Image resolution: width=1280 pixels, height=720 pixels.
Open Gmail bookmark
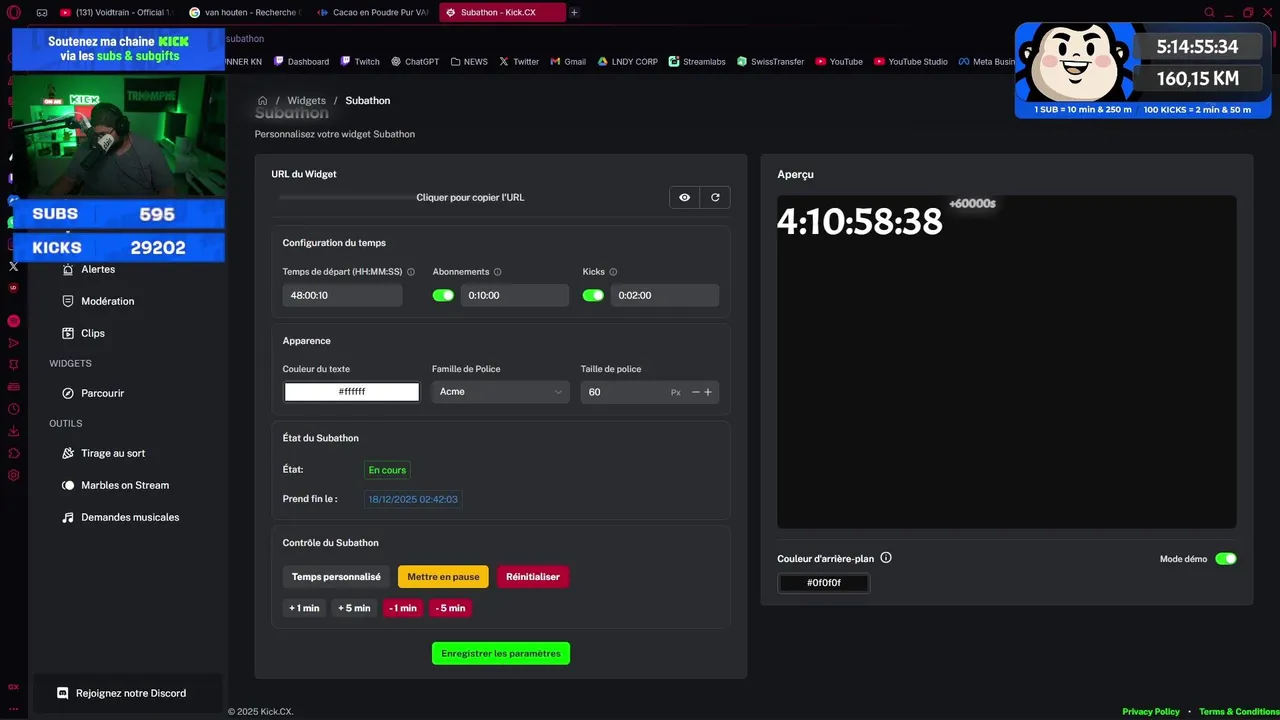click(568, 62)
